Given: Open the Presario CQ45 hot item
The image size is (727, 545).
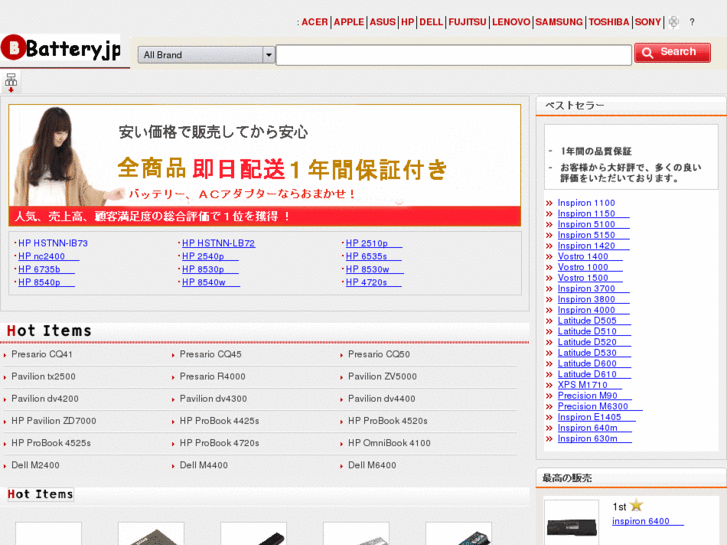Looking at the screenshot, I should pyautogui.click(x=210, y=354).
